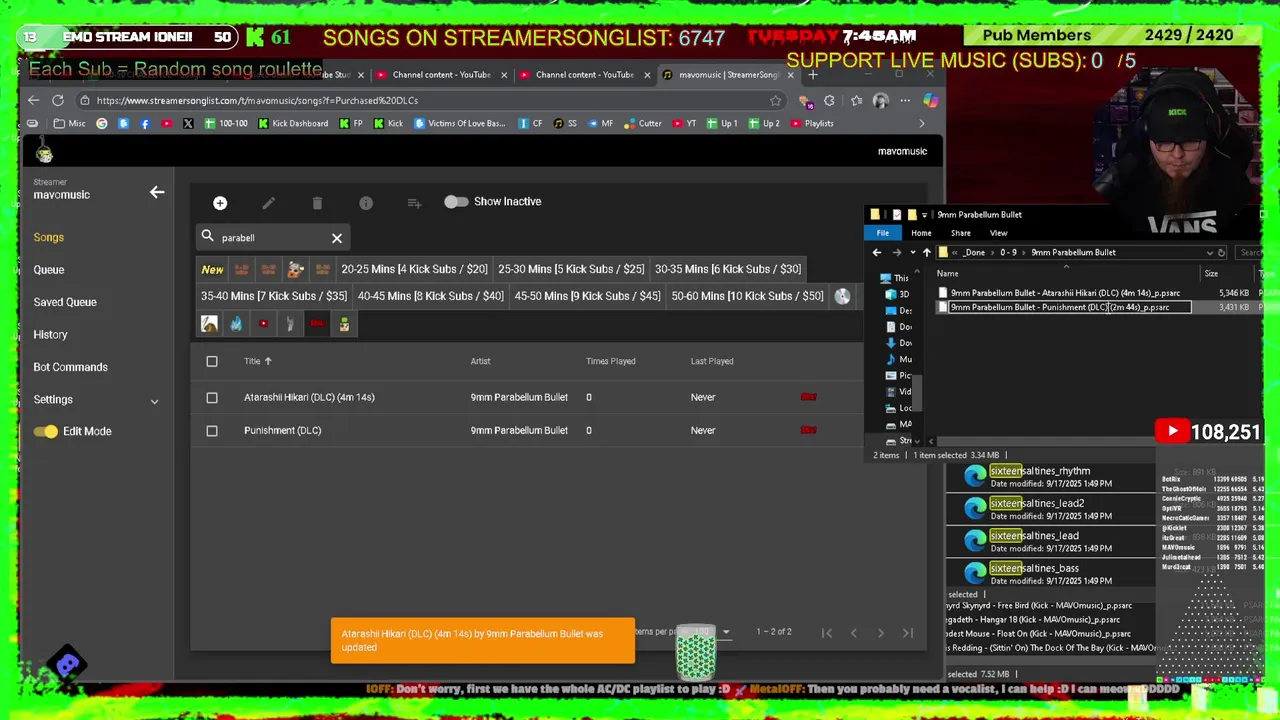Image resolution: width=1280 pixels, height=720 pixels.
Task: Collapse sidebar with the back arrow
Action: (x=157, y=192)
